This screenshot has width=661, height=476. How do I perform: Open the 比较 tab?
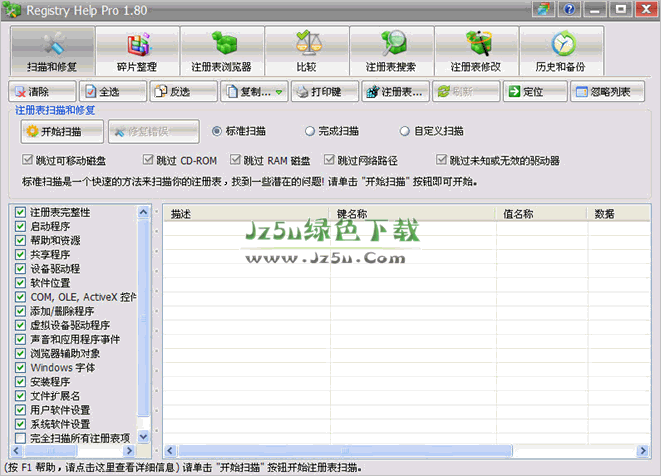pos(307,51)
